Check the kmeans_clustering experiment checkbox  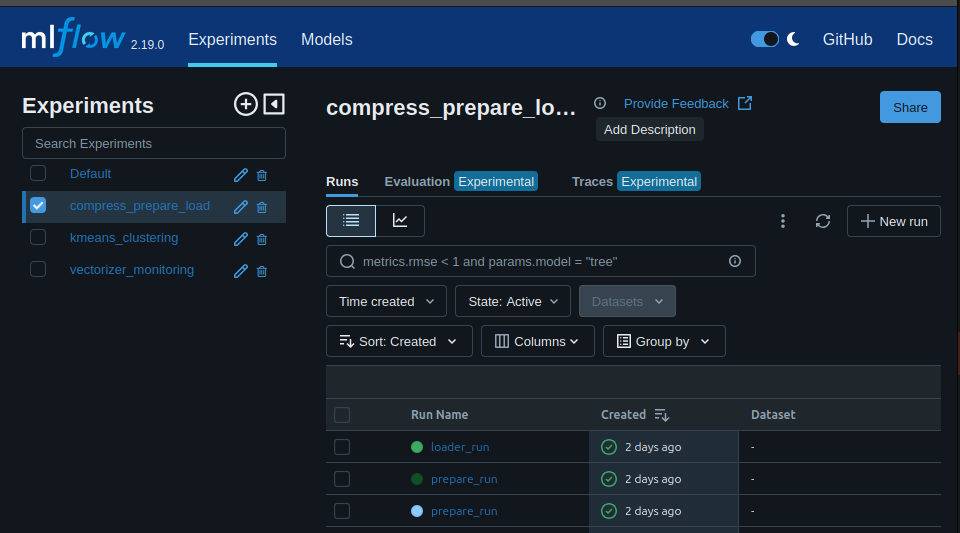[x=38, y=238]
